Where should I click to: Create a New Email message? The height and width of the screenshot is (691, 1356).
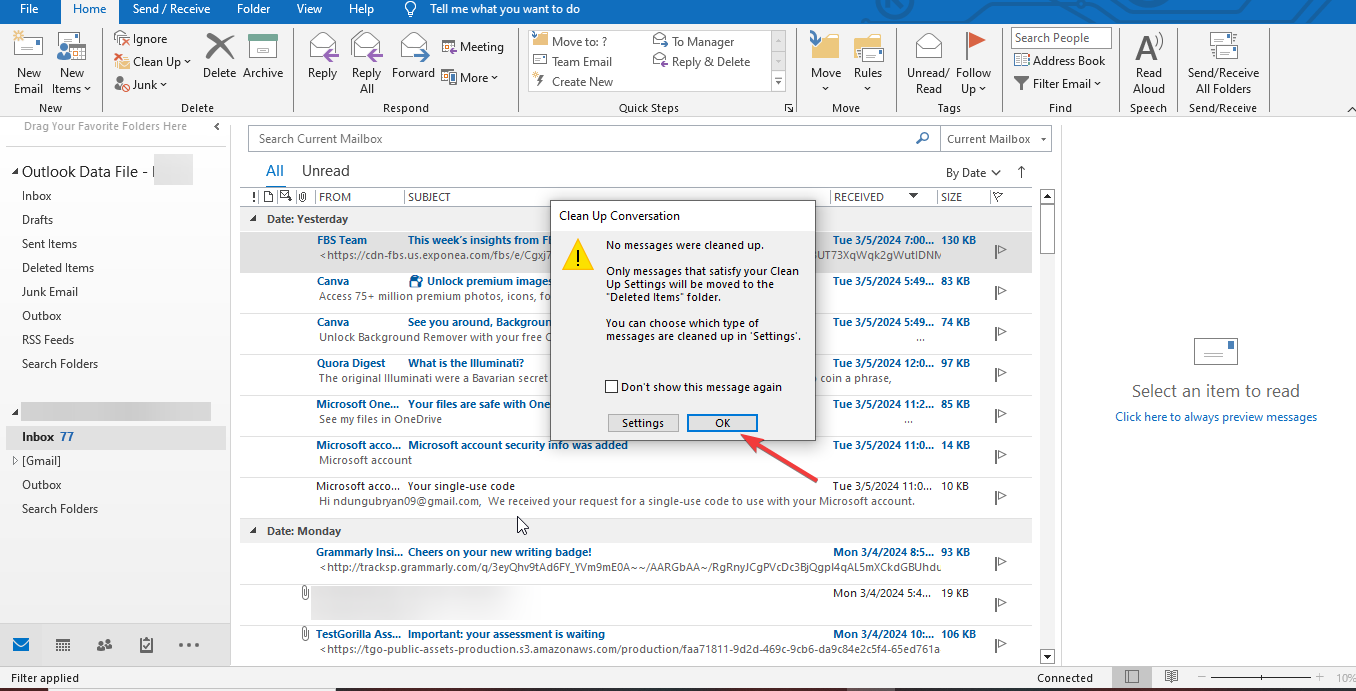pyautogui.click(x=27, y=62)
